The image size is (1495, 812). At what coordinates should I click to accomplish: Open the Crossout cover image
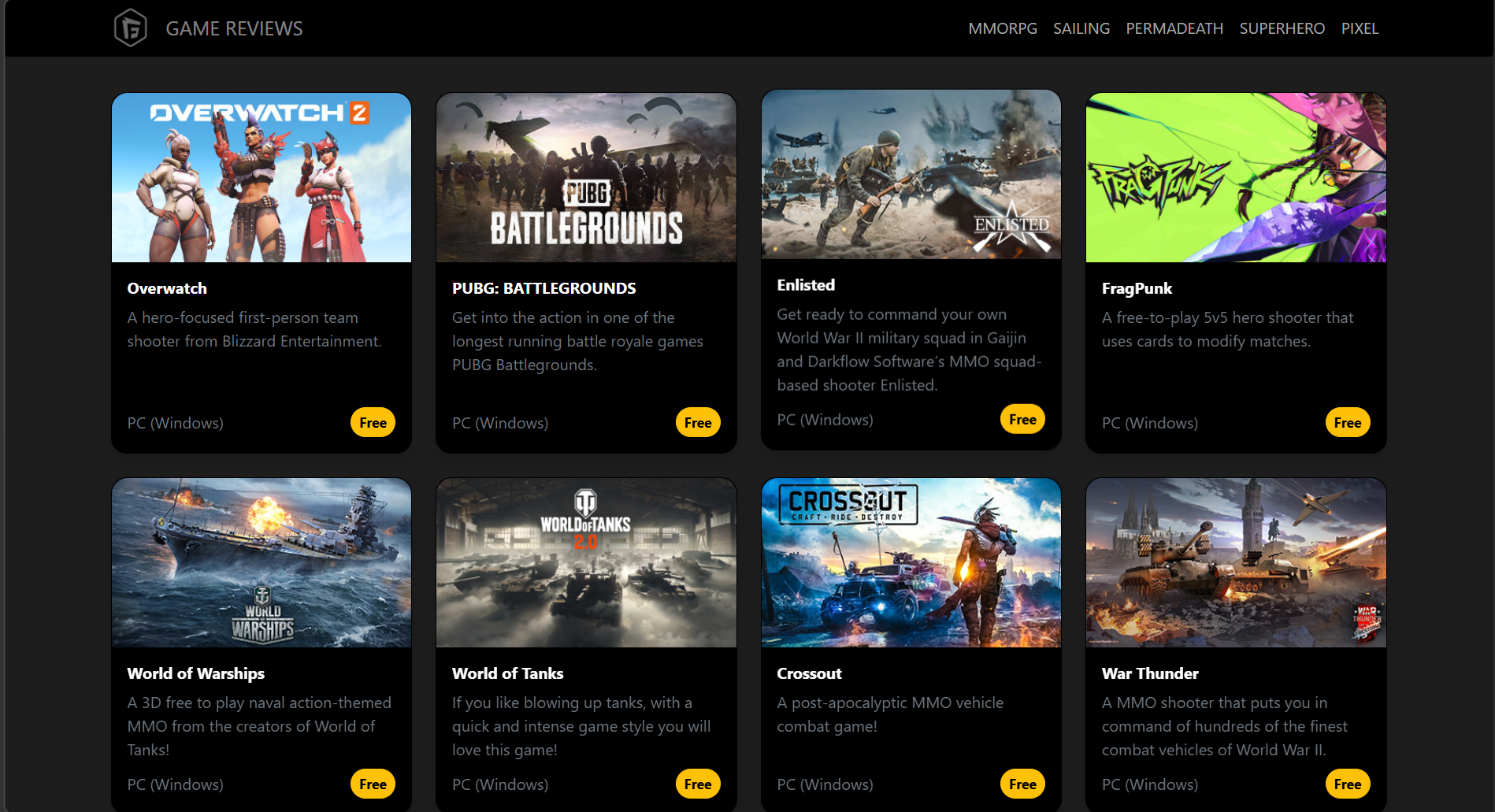[x=911, y=563]
